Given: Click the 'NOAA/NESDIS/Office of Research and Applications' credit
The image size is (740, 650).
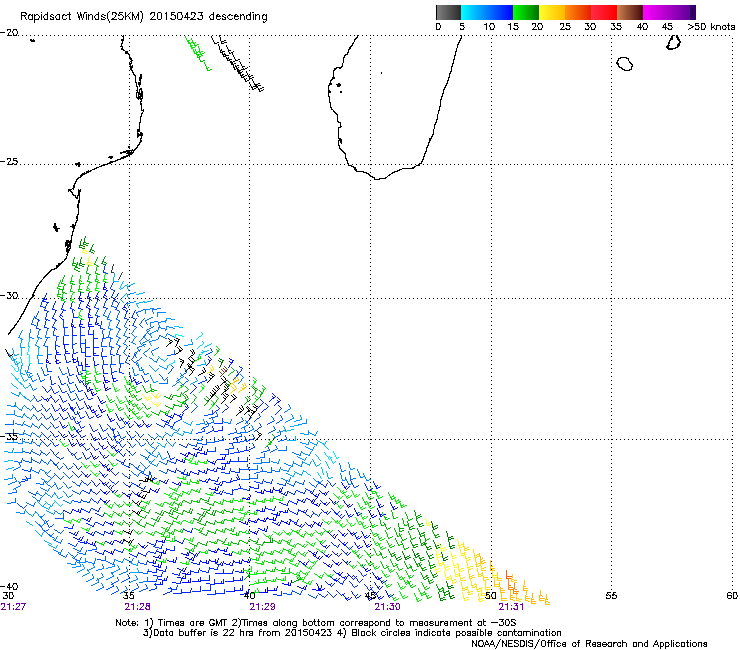Looking at the screenshot, I should click(x=589, y=644).
